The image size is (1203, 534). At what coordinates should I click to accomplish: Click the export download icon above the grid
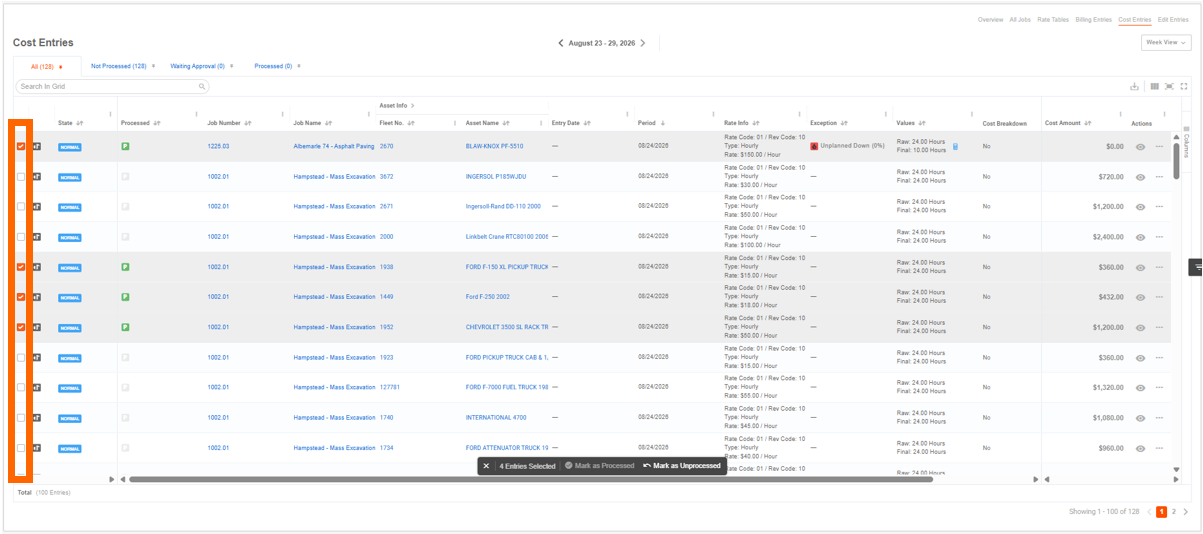click(x=1135, y=87)
